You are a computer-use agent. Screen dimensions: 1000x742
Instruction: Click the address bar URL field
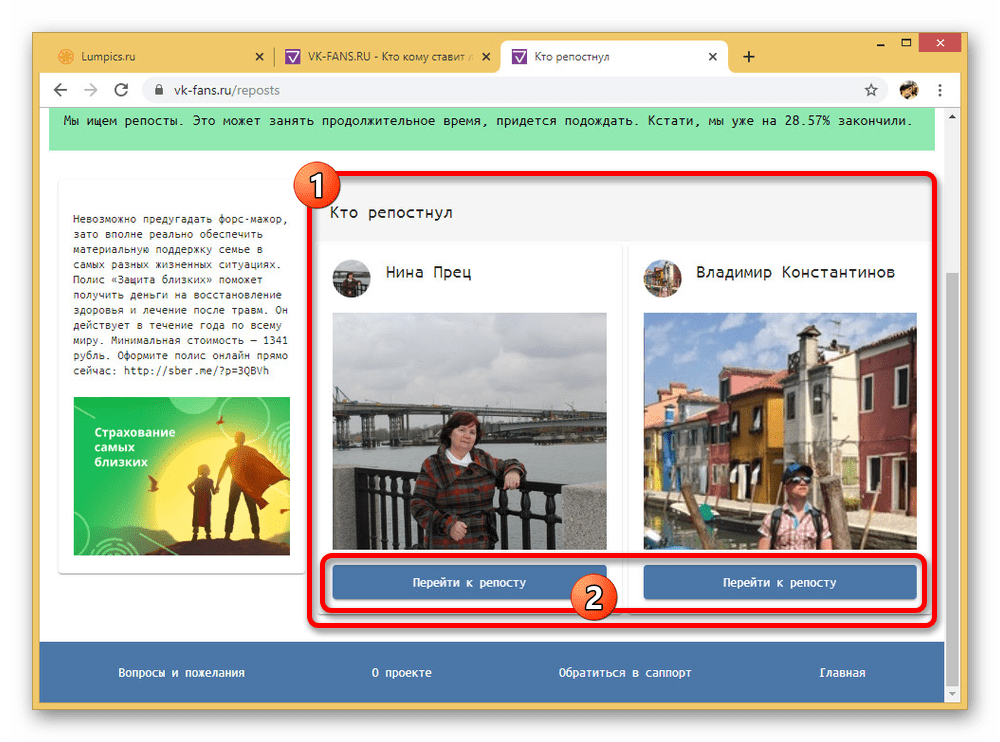tap(500, 90)
